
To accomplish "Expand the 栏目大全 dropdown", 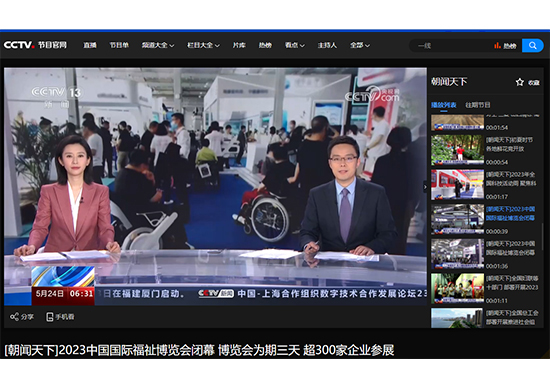I will click(203, 45).
